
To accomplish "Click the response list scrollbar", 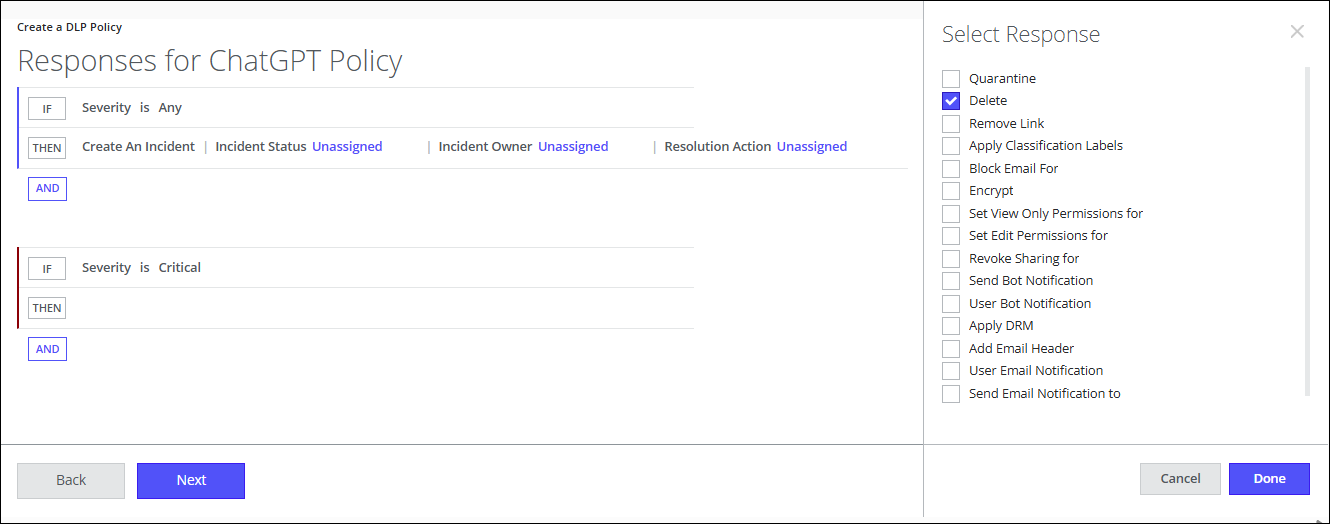I will click(x=1306, y=231).
